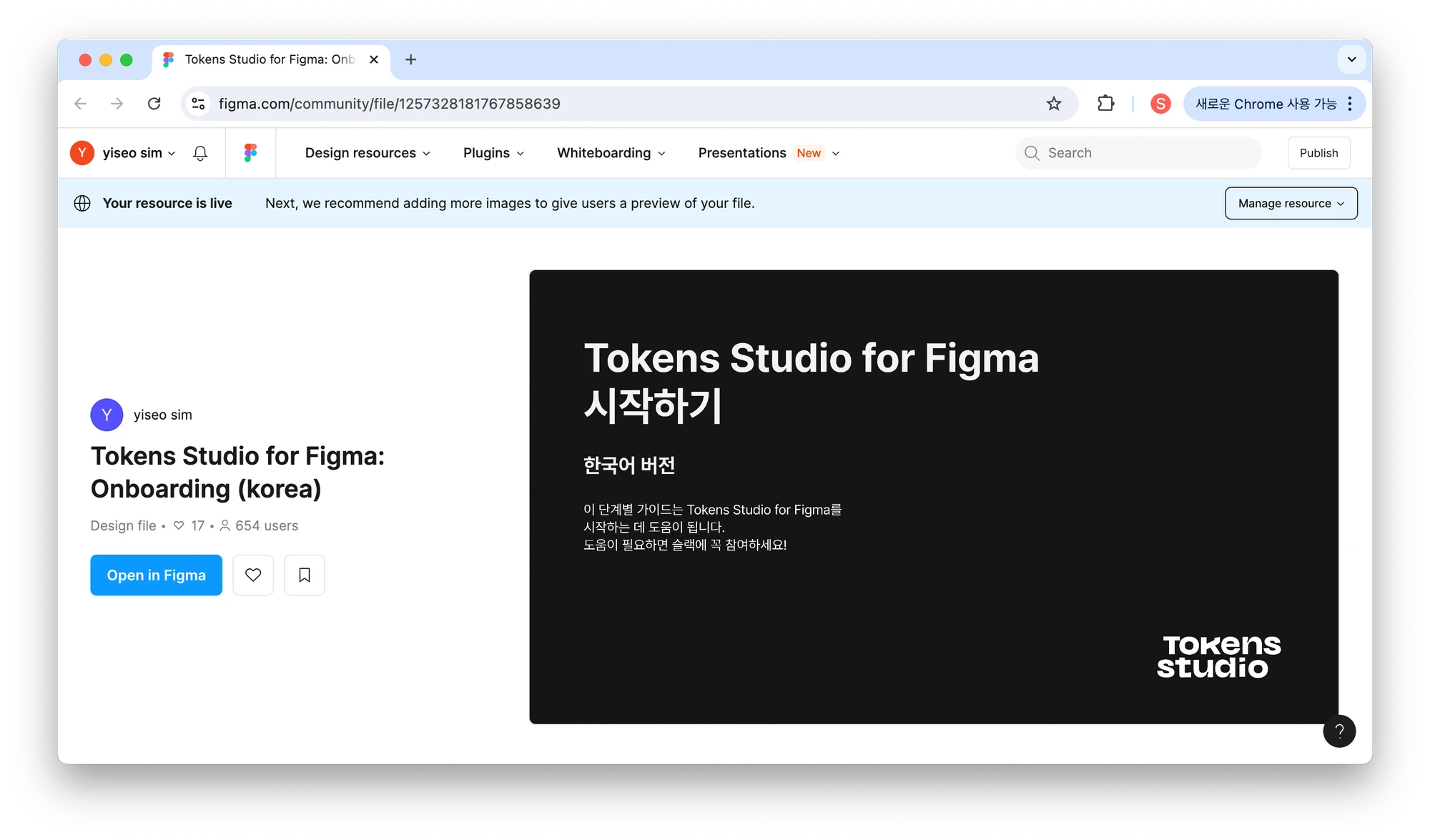Expand the Whiteboarding menu
Screen dimensions: 1430x840
pyautogui.click(x=611, y=153)
